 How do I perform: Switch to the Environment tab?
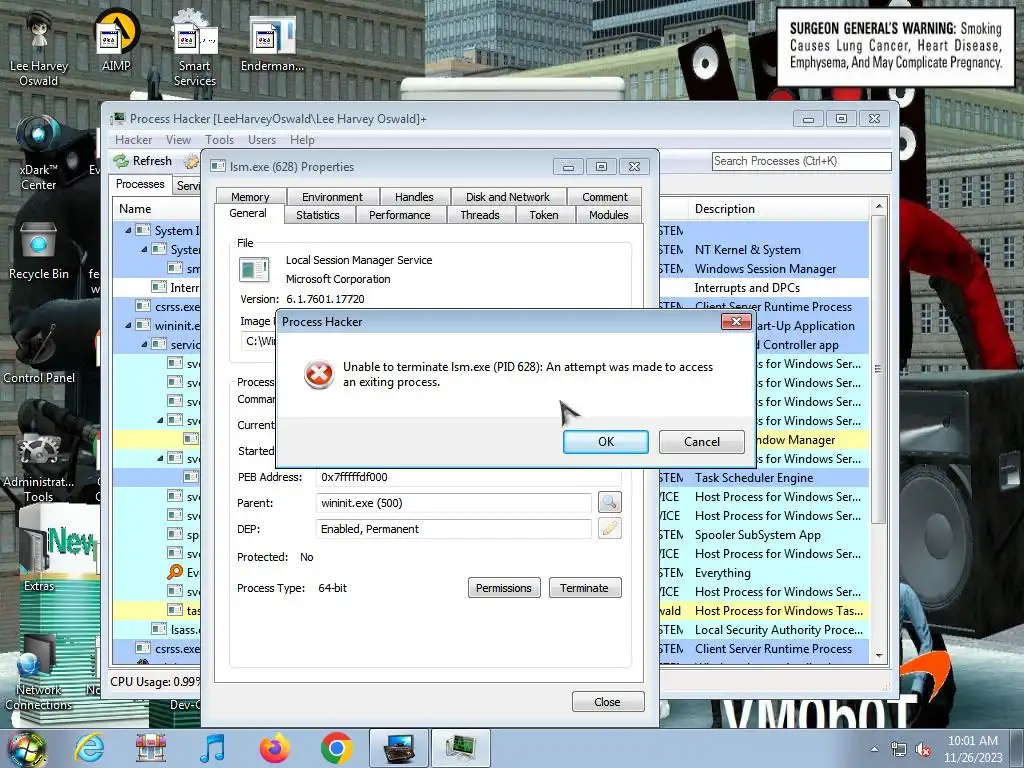click(332, 197)
